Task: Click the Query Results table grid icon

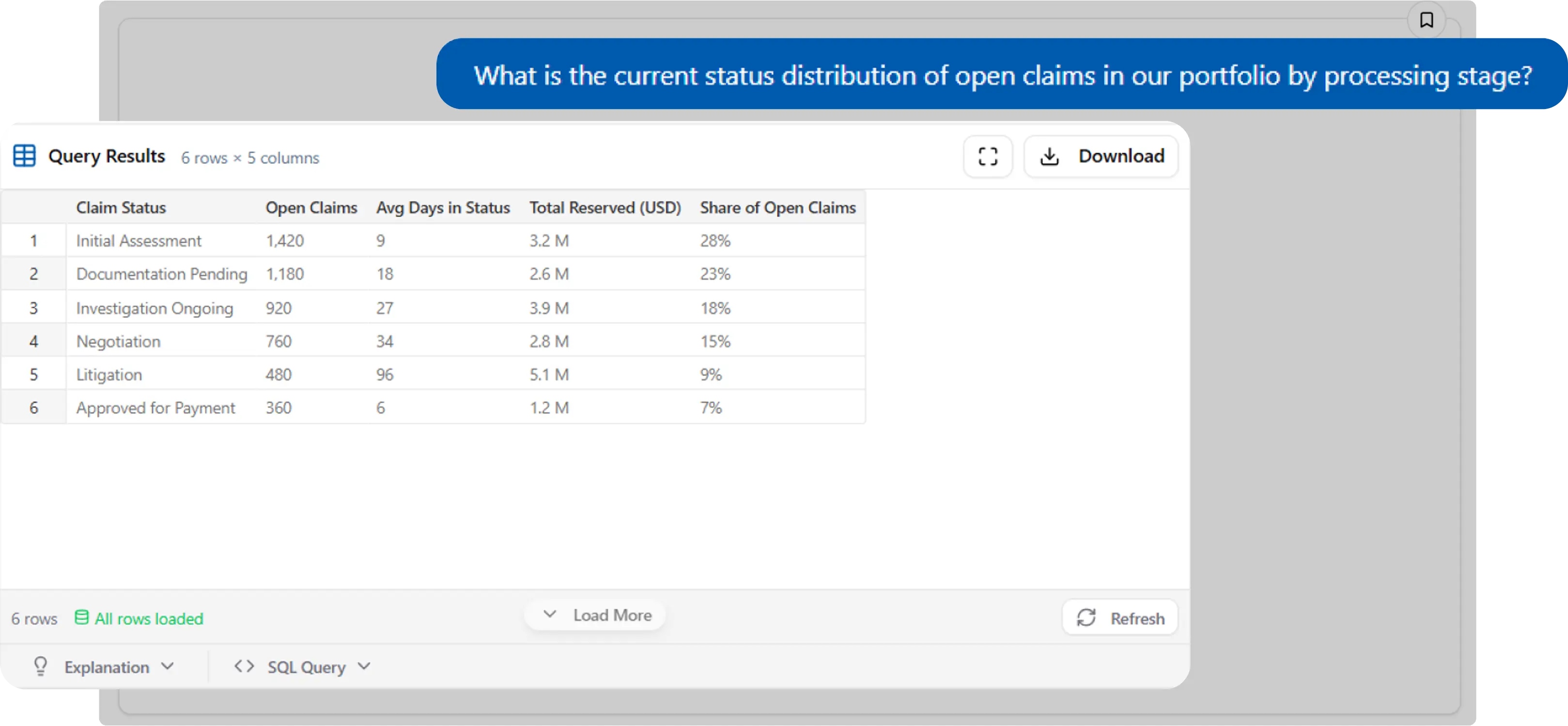Action: click(x=24, y=156)
